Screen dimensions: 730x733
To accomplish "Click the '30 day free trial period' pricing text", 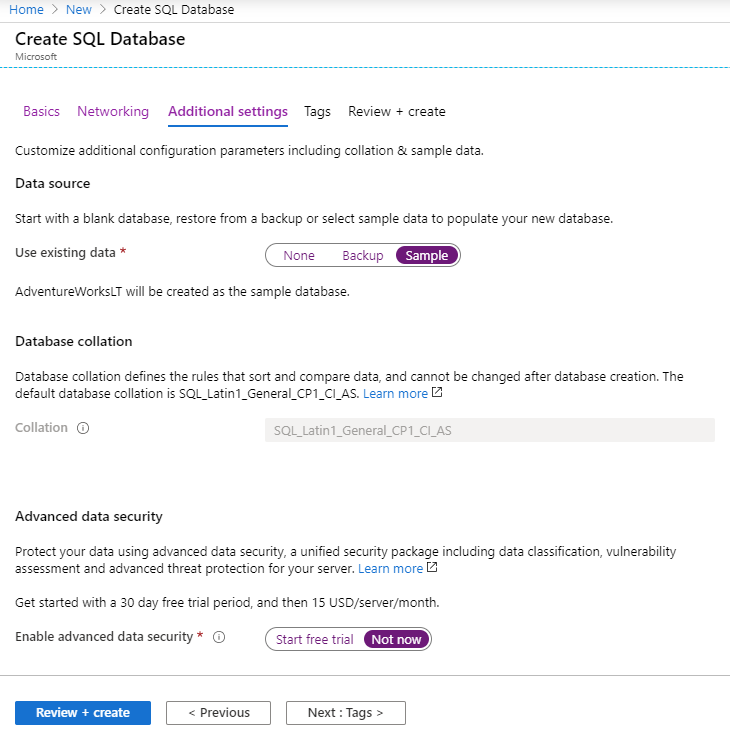I will (227, 602).
